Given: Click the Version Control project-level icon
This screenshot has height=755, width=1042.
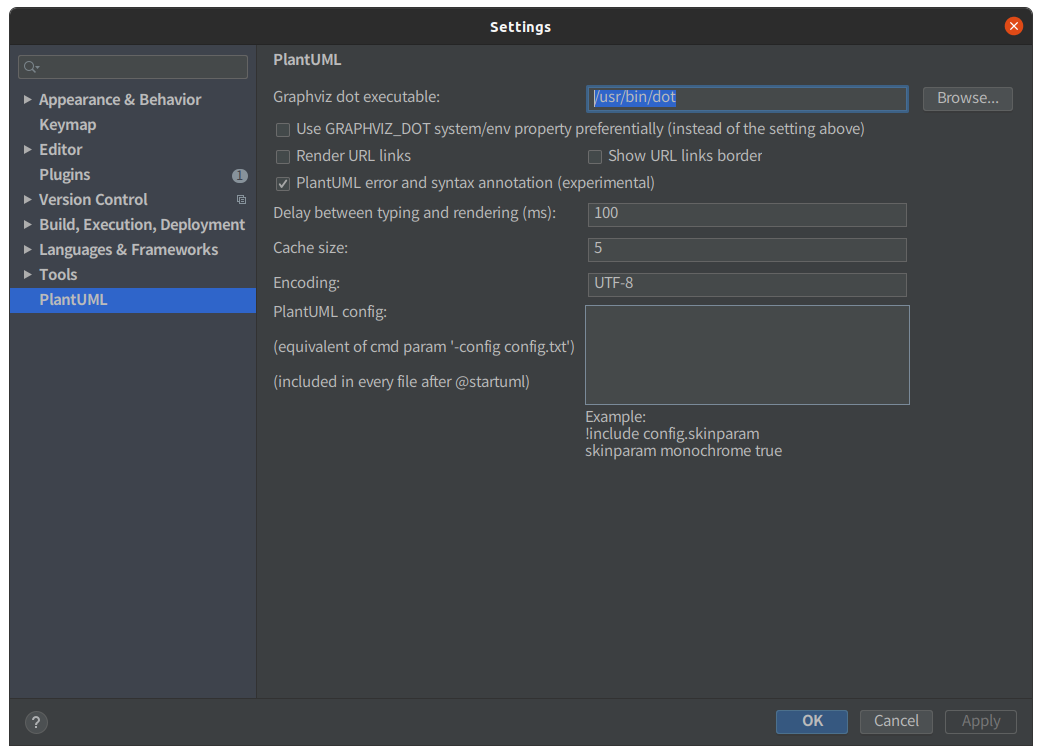Looking at the screenshot, I should [241, 199].
